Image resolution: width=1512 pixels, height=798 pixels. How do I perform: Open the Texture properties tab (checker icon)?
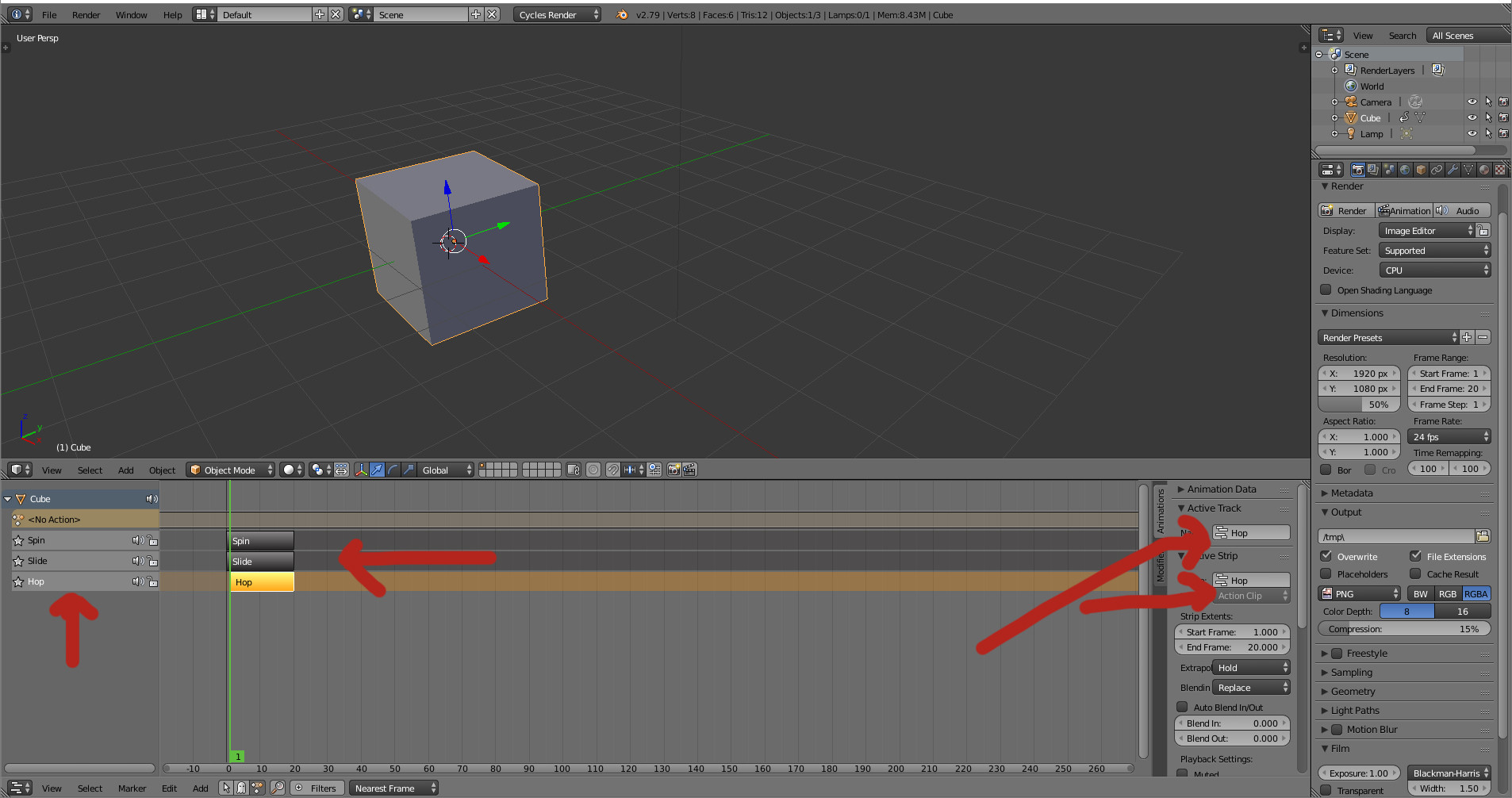click(1500, 170)
